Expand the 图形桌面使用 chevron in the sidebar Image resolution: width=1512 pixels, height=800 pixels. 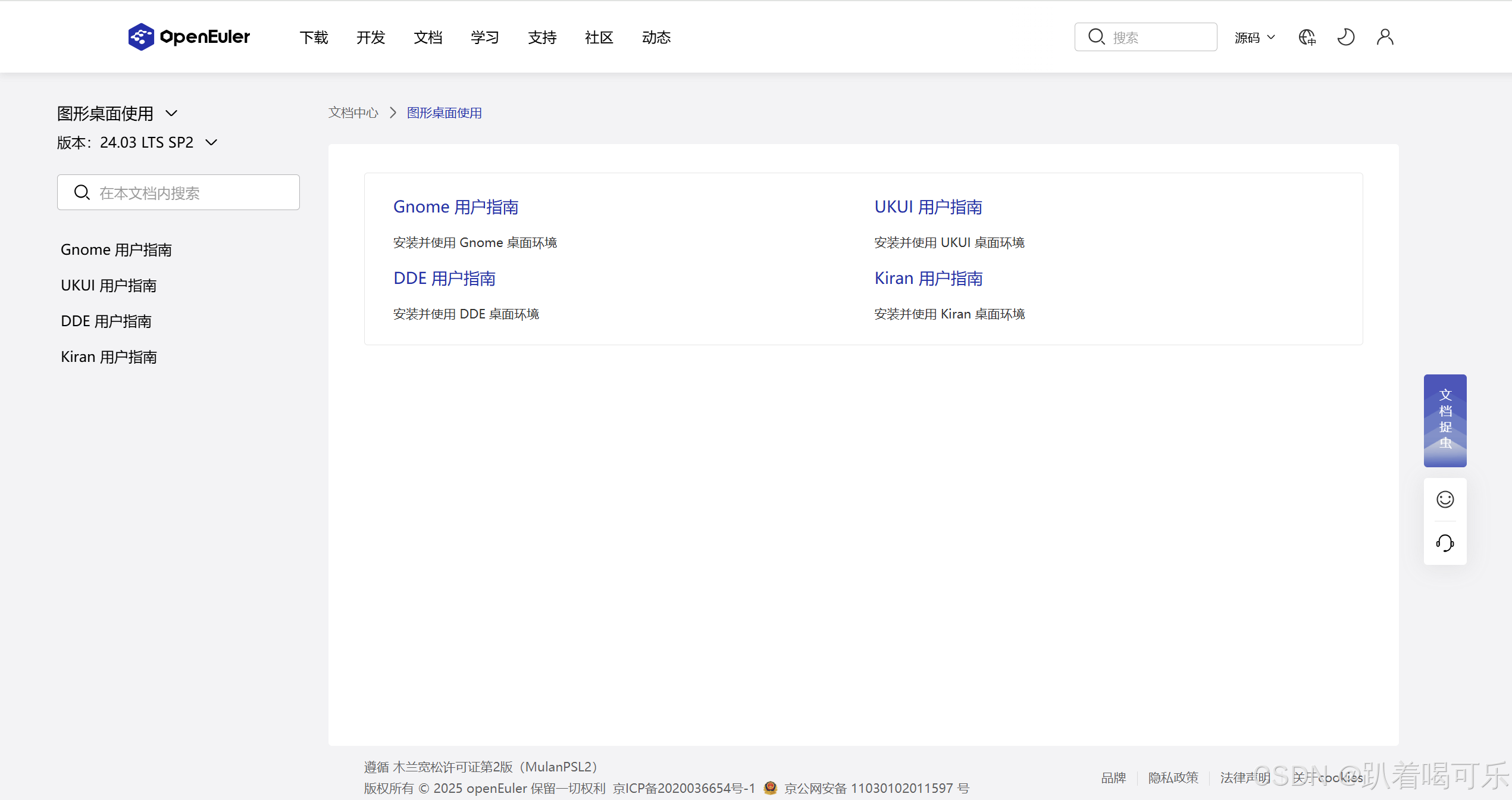[171, 112]
